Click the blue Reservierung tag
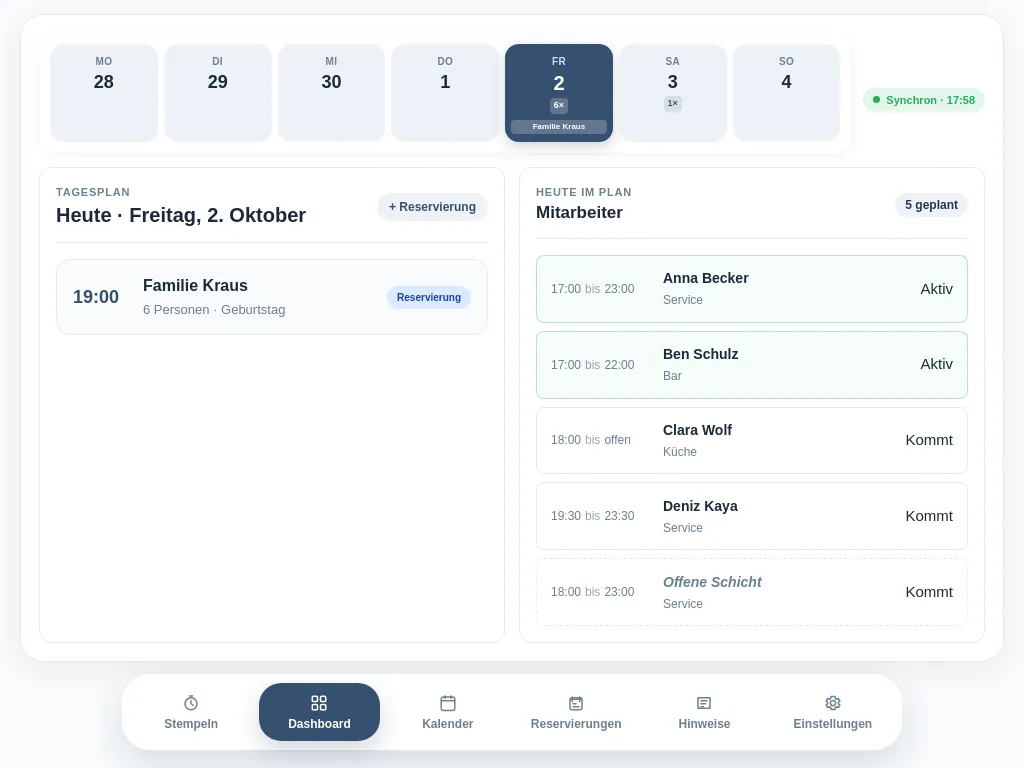Image resolution: width=1024 pixels, height=768 pixels. 429,297
